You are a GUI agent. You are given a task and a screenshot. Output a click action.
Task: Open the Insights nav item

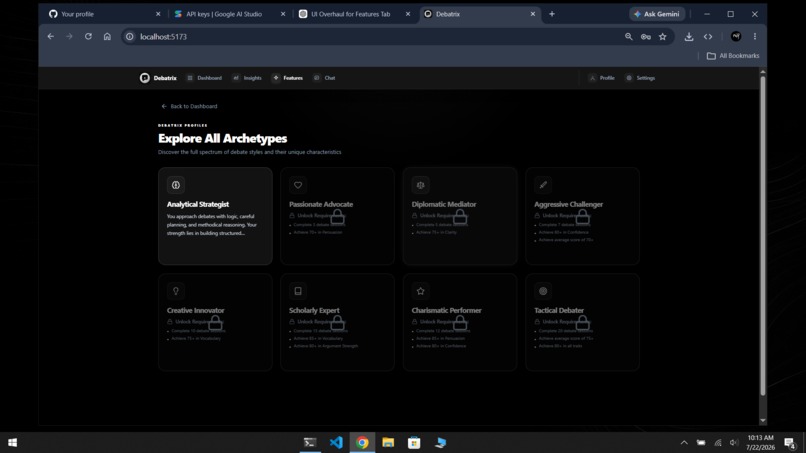pos(247,78)
